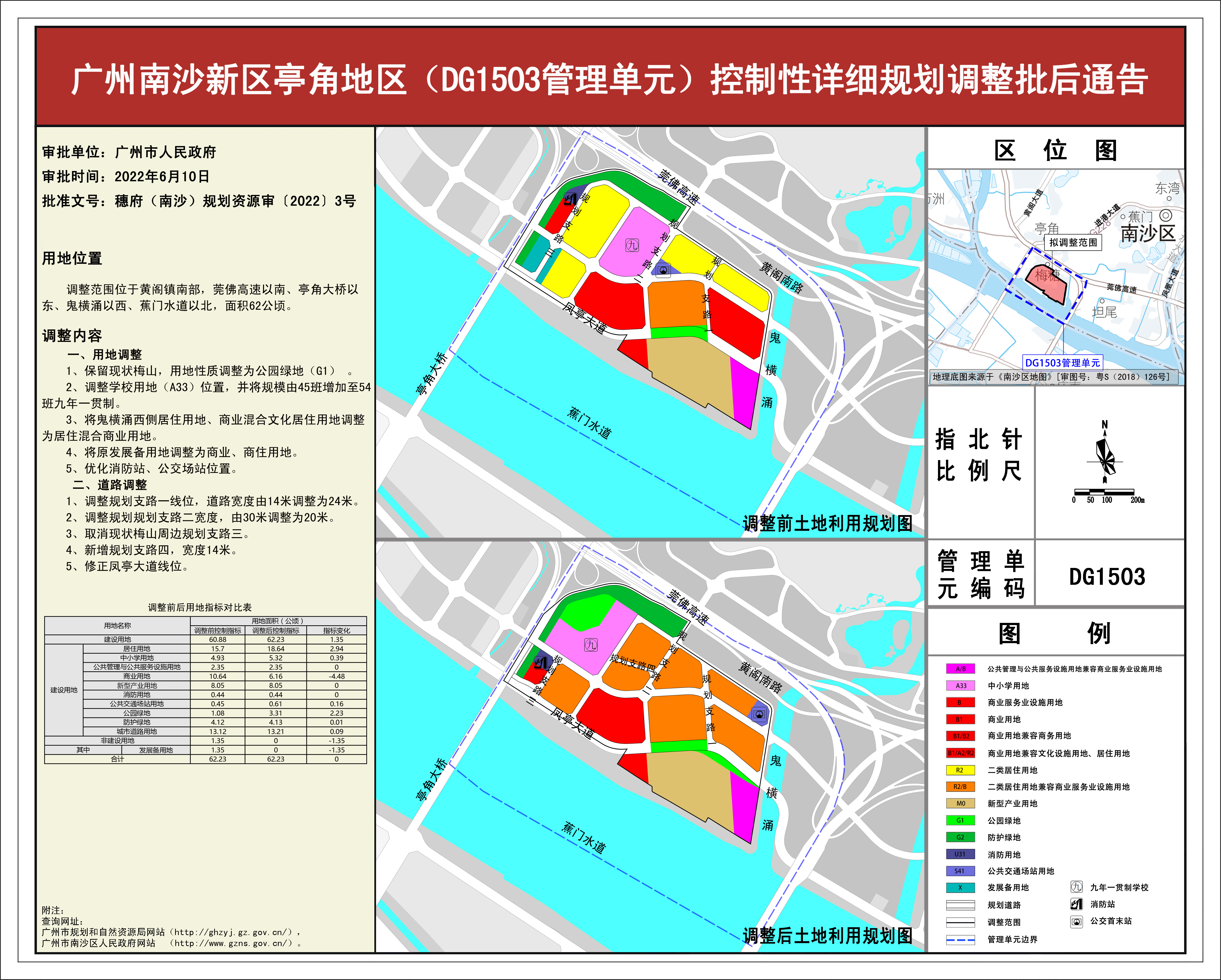The height and width of the screenshot is (980, 1221).
Task: Click the 九 school symbol on the after-adjustment map
Action: coord(591,645)
